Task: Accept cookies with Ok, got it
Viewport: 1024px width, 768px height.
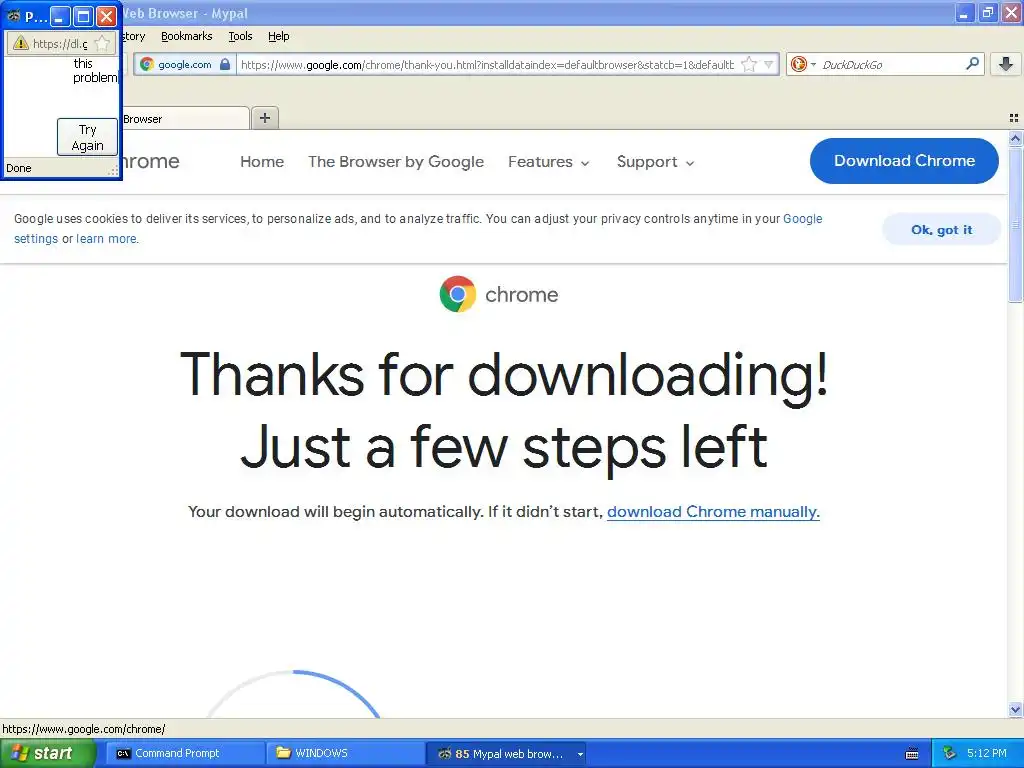Action: click(942, 229)
